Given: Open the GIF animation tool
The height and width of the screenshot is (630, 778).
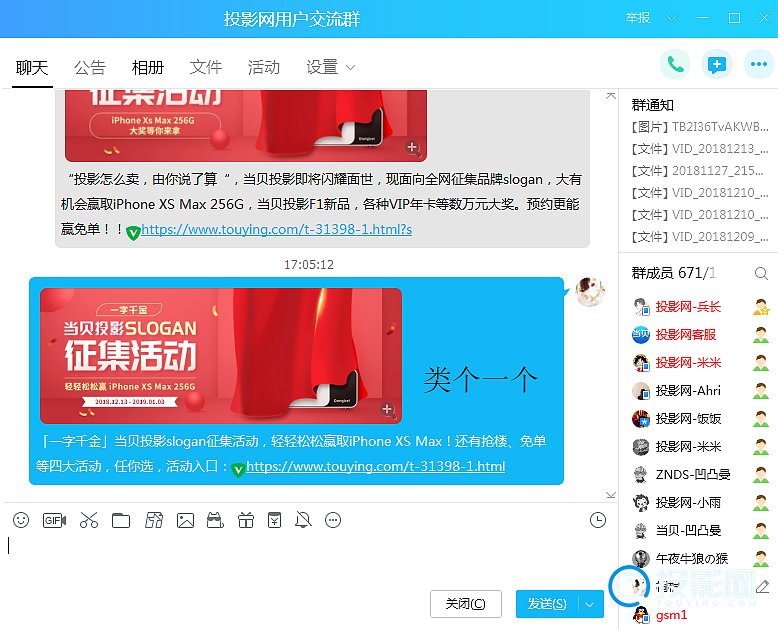Looking at the screenshot, I should click(x=55, y=520).
